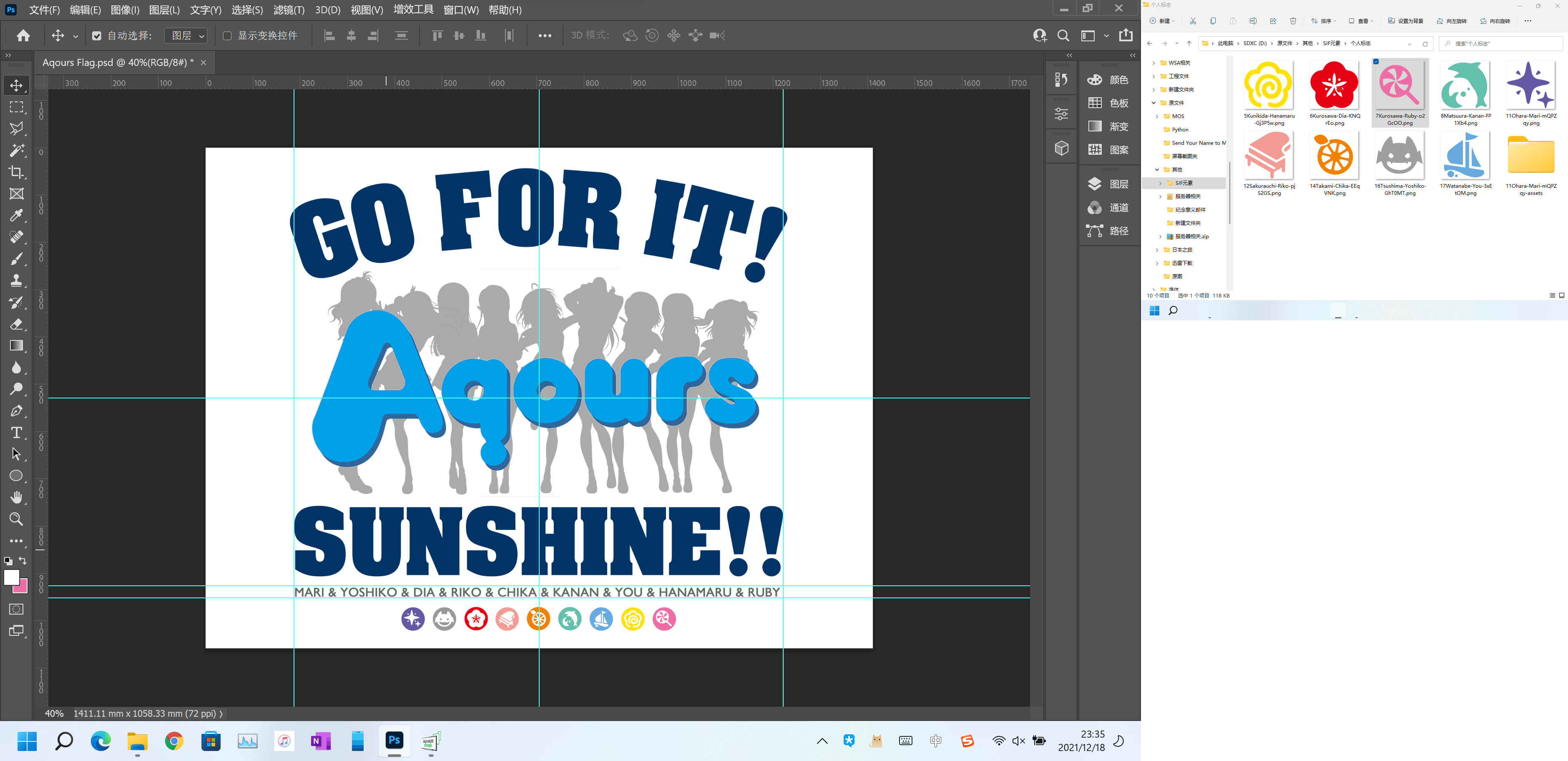
Task: Select the Clone Stamp tool
Action: 16,281
